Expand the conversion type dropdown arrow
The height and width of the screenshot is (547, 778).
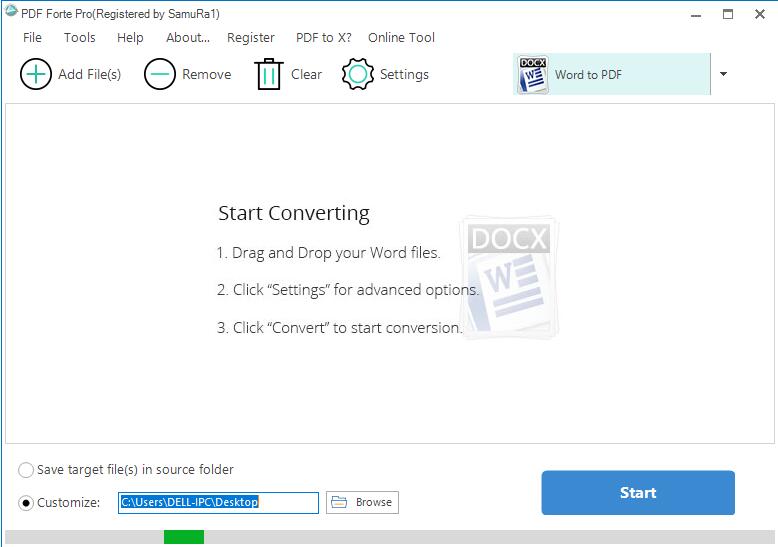click(723, 74)
